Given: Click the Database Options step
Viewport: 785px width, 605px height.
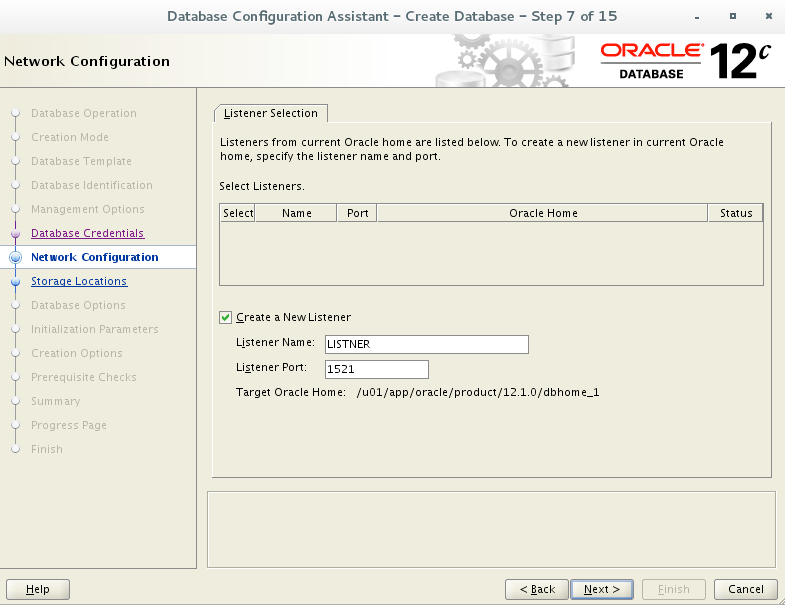Looking at the screenshot, I should pos(78,306).
